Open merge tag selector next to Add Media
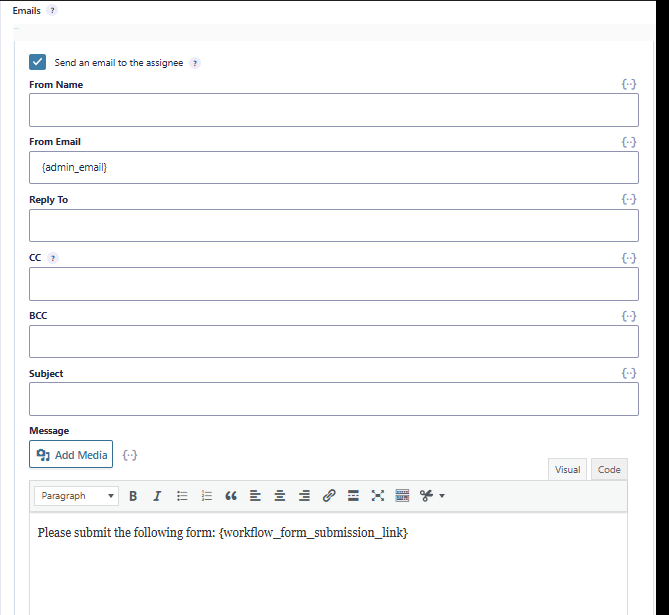Image resolution: width=669 pixels, height=615 pixels. pos(130,455)
